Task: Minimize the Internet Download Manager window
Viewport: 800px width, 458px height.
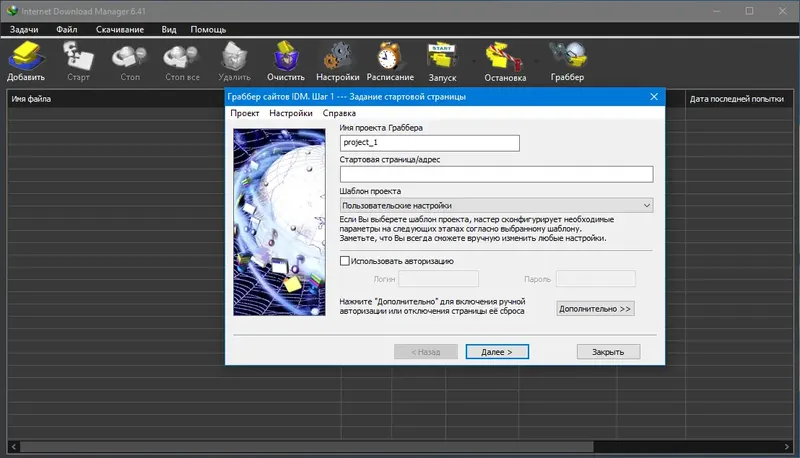Action: point(717,11)
